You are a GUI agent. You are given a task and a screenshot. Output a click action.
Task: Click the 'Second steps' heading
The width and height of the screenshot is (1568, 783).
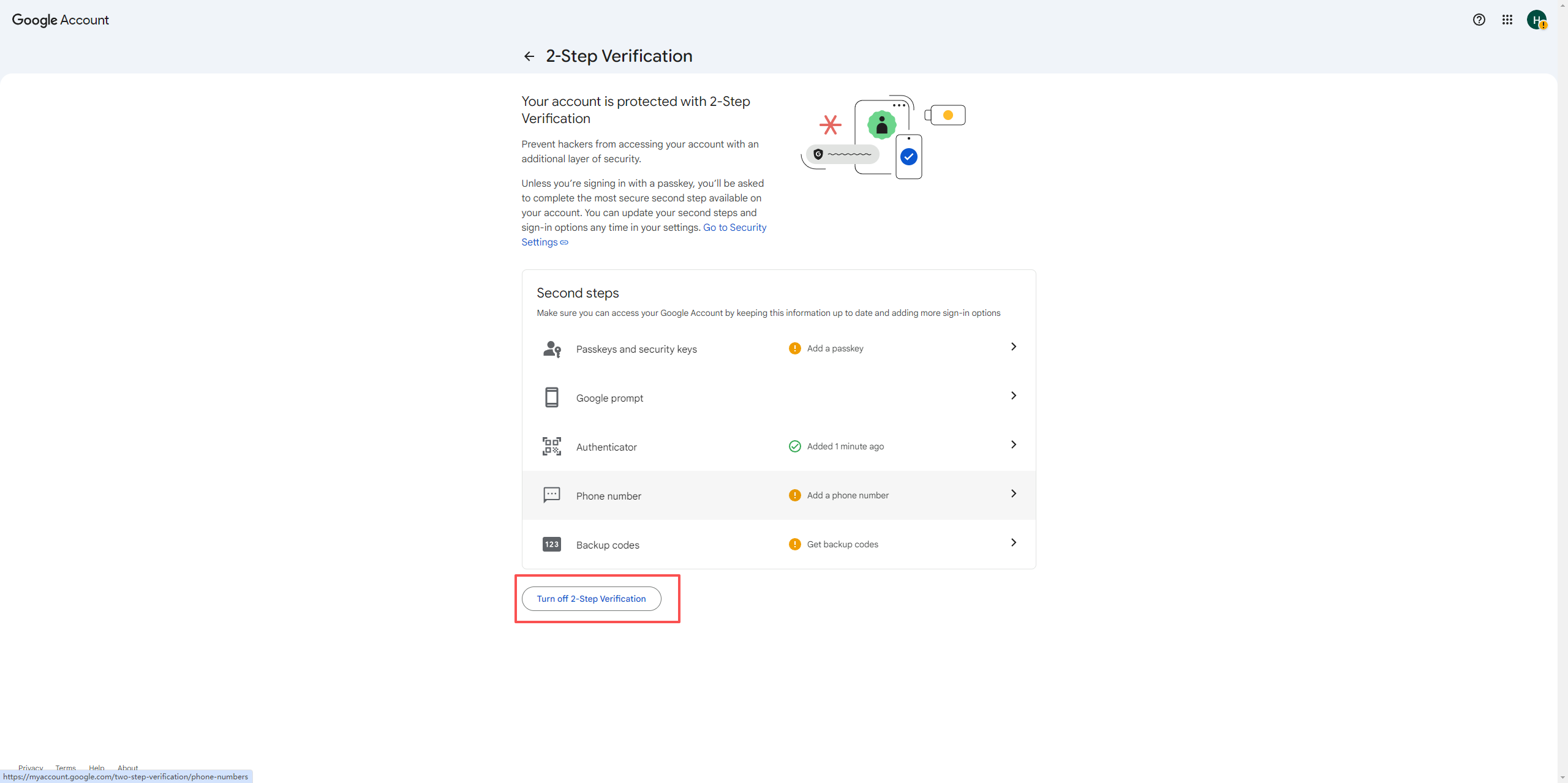pyautogui.click(x=578, y=293)
